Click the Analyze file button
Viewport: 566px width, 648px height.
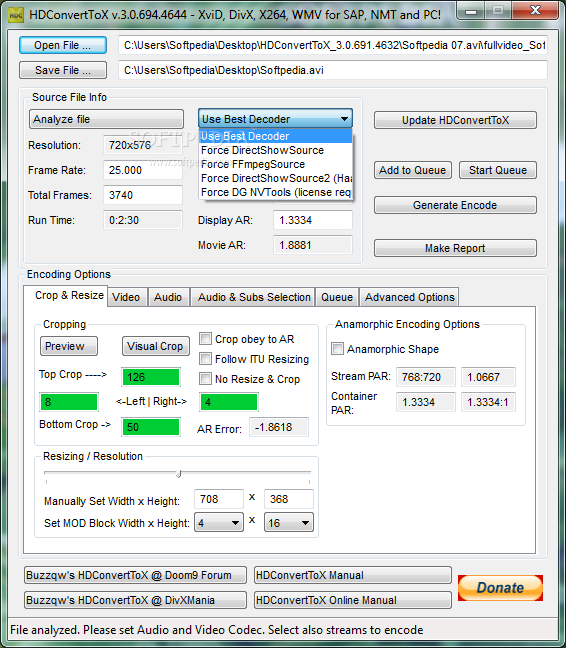[x=107, y=119]
